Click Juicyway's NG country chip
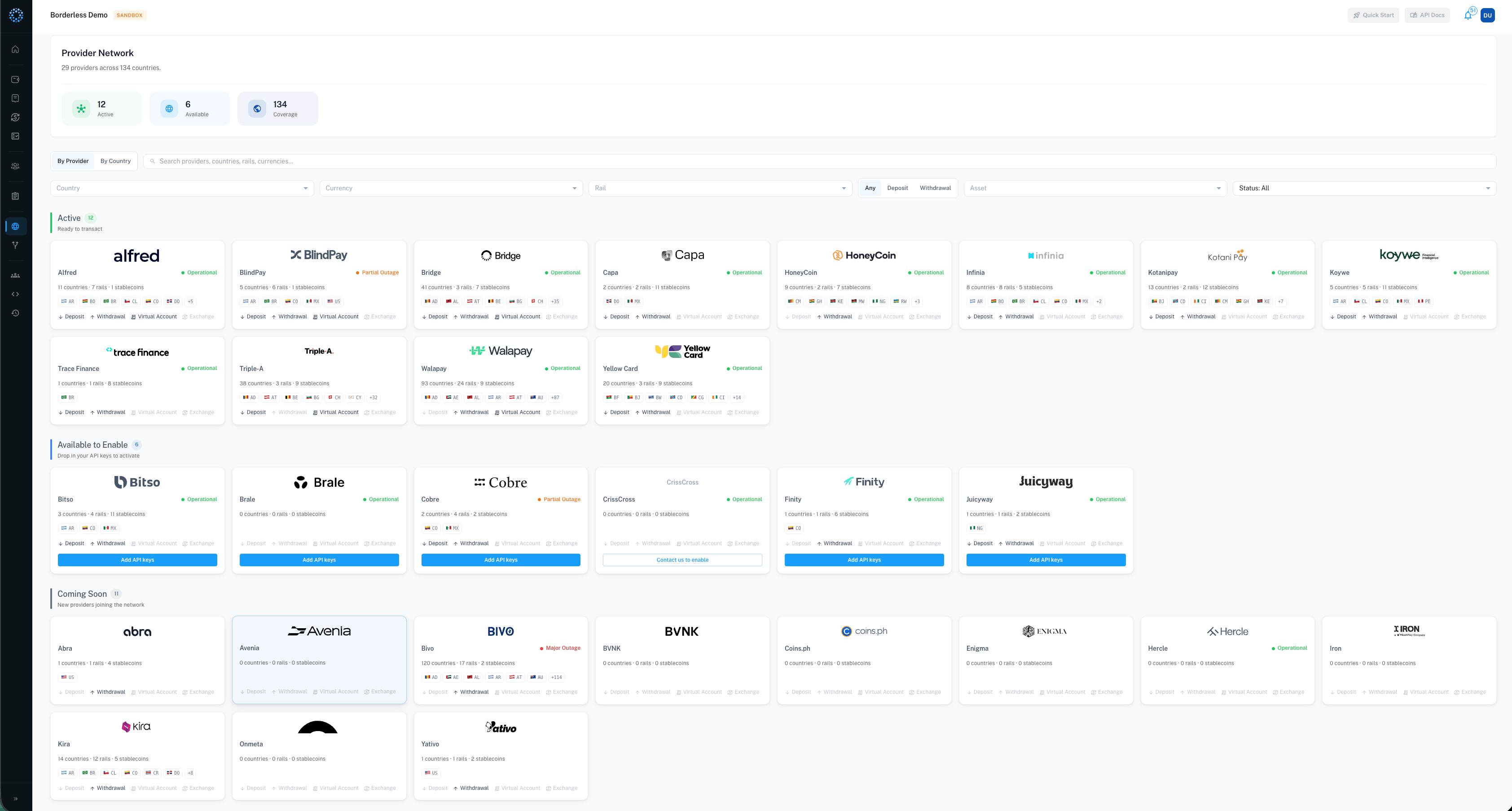Screen dimensions: 1512x811 976,529
